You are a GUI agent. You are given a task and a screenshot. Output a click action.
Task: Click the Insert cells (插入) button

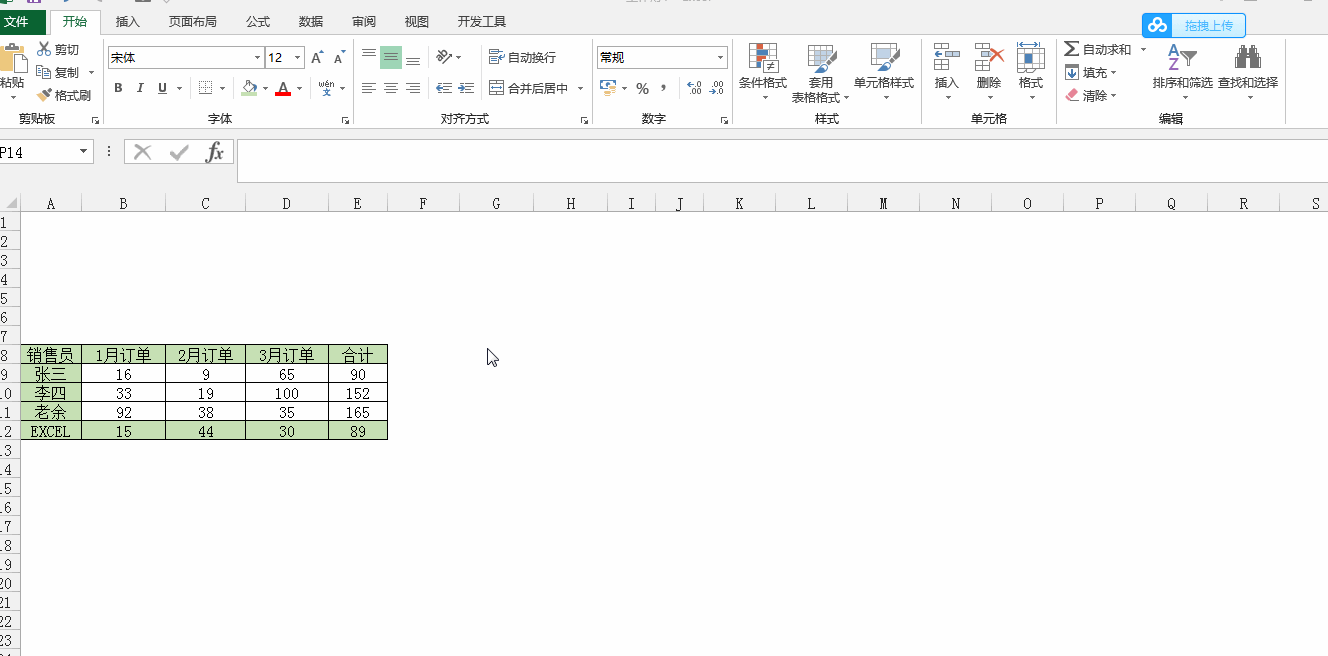pos(946,72)
